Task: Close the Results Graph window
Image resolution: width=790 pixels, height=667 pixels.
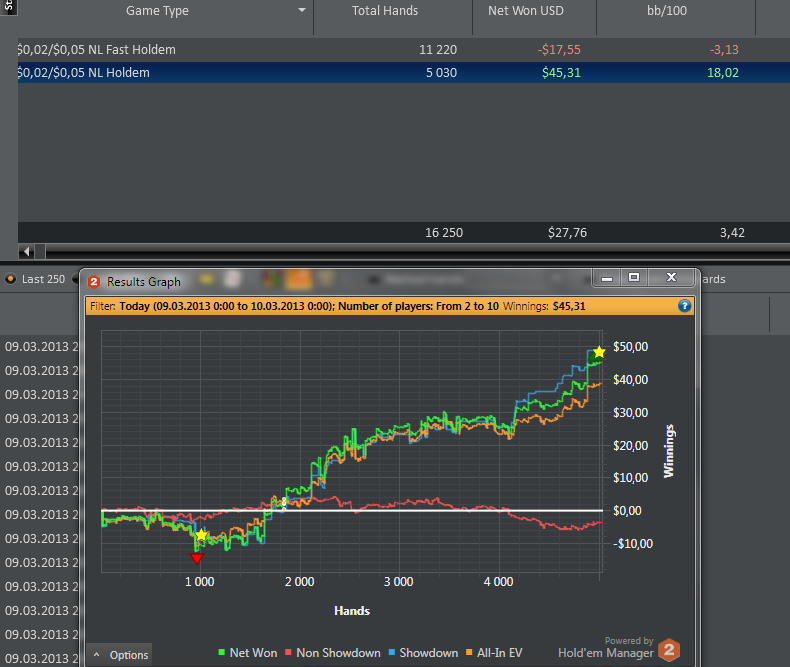Action: (671, 277)
